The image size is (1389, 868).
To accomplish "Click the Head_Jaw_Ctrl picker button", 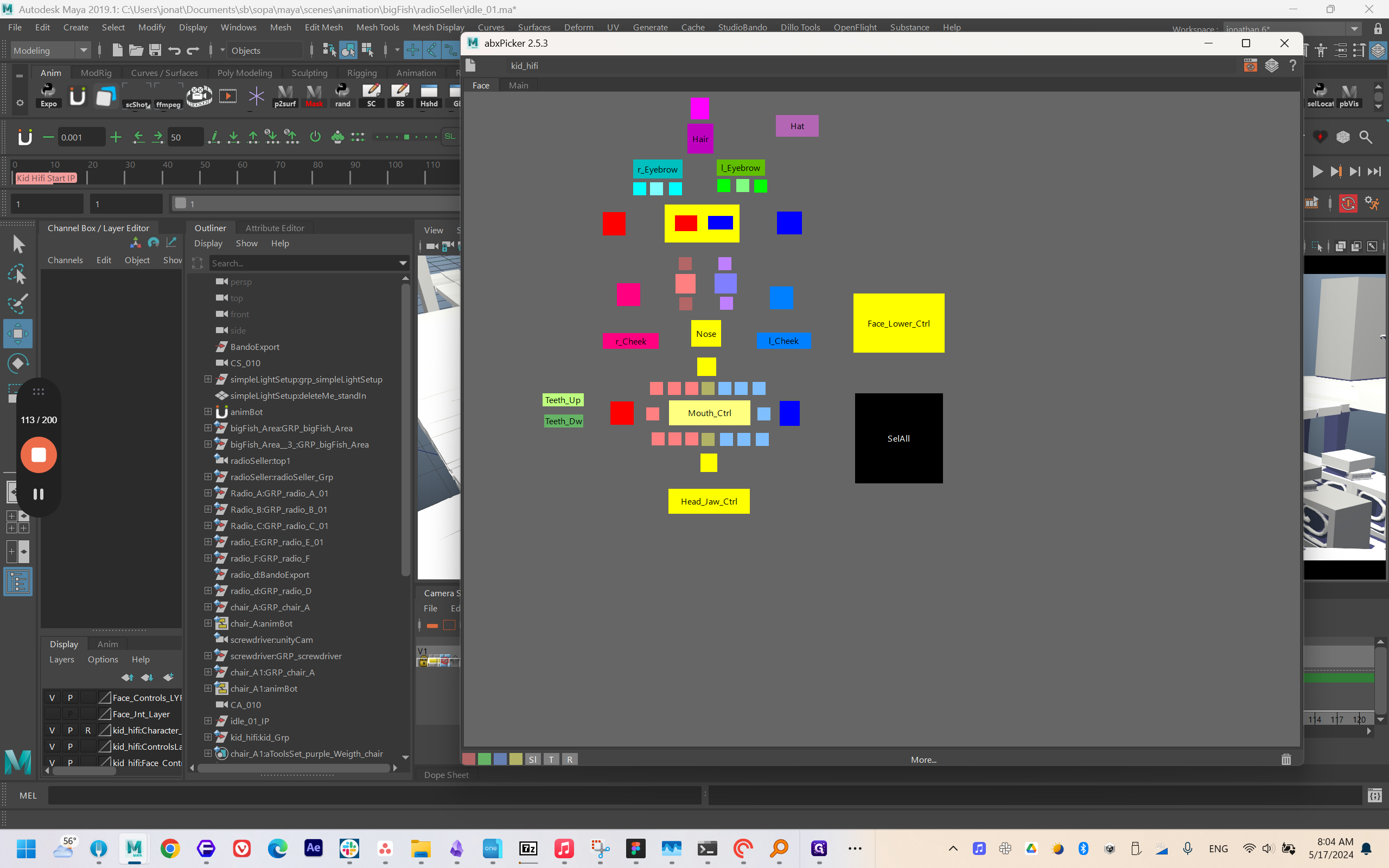I will 709,501.
